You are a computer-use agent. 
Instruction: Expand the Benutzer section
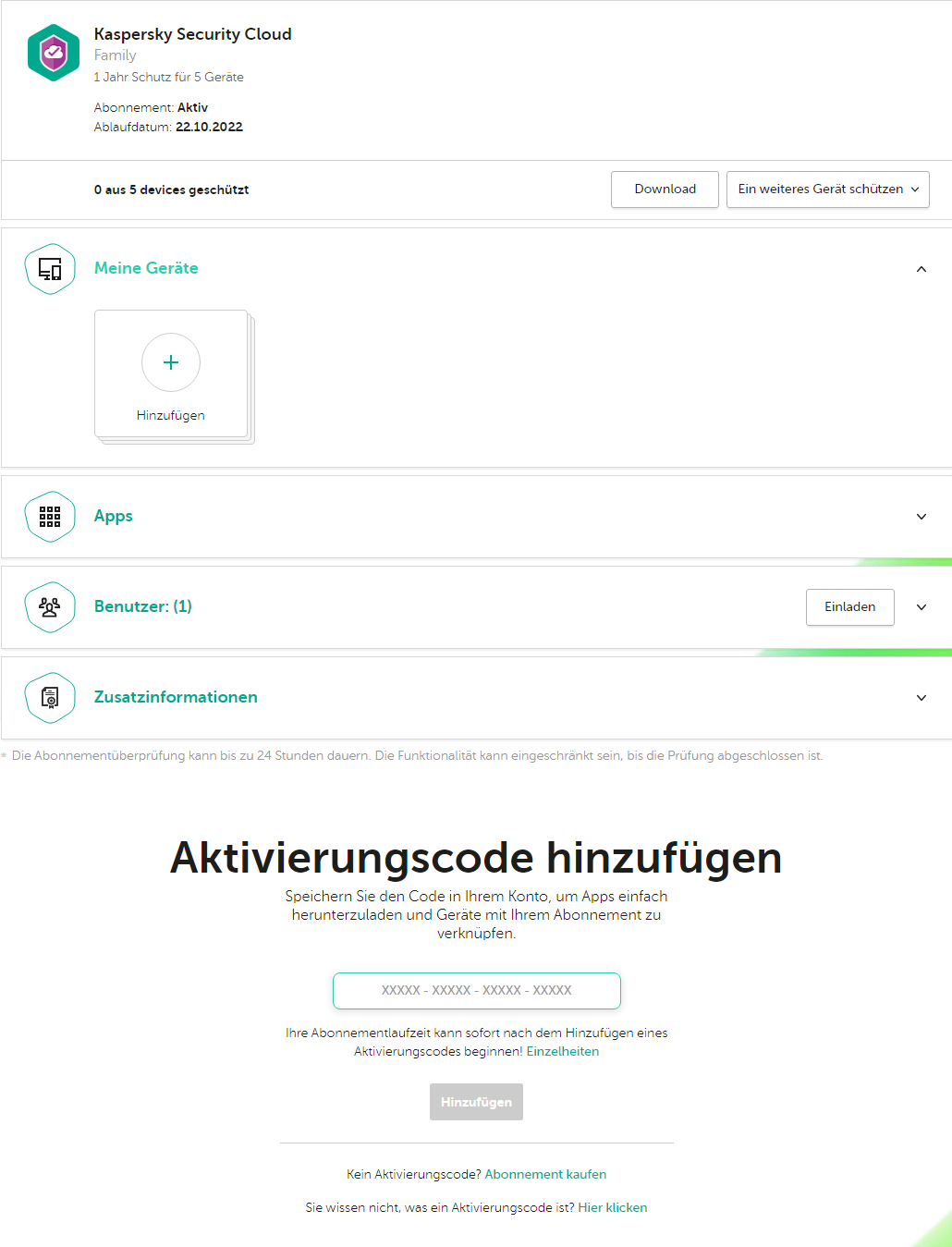point(921,606)
